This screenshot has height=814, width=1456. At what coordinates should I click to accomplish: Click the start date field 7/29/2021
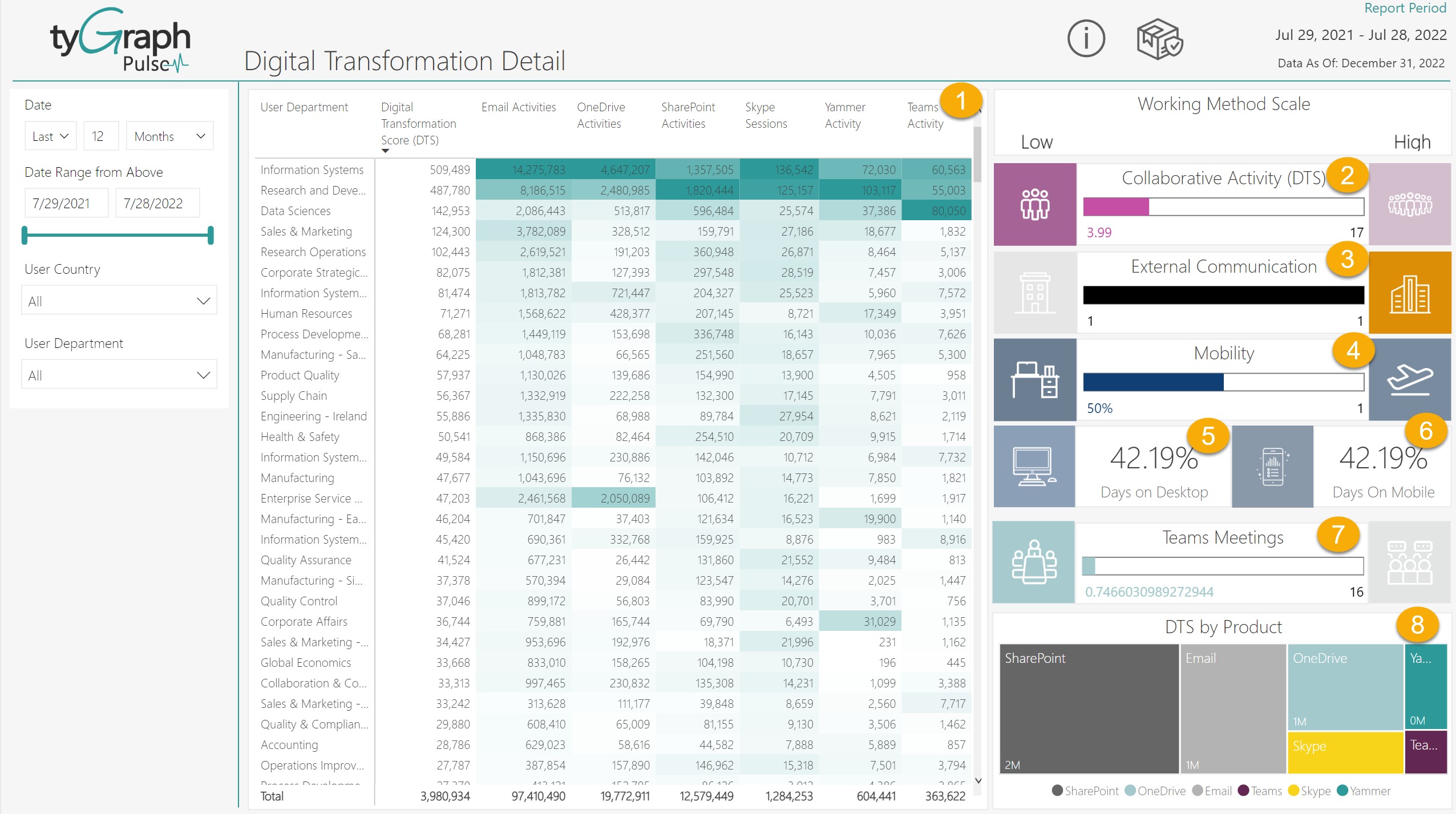(66, 204)
